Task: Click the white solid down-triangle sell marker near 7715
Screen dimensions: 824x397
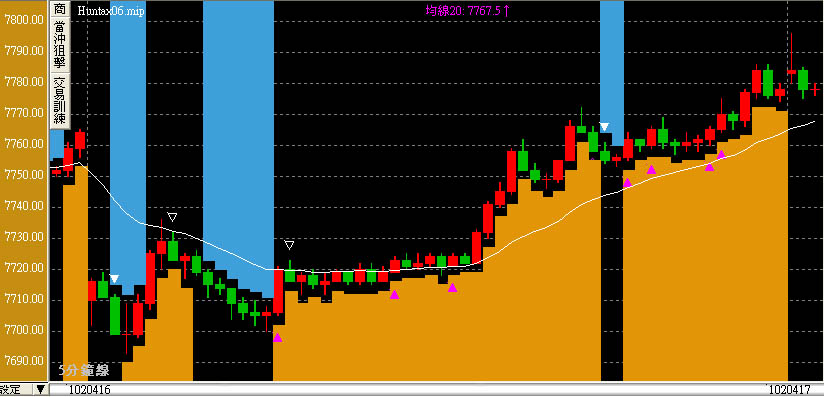Action: coord(114,279)
